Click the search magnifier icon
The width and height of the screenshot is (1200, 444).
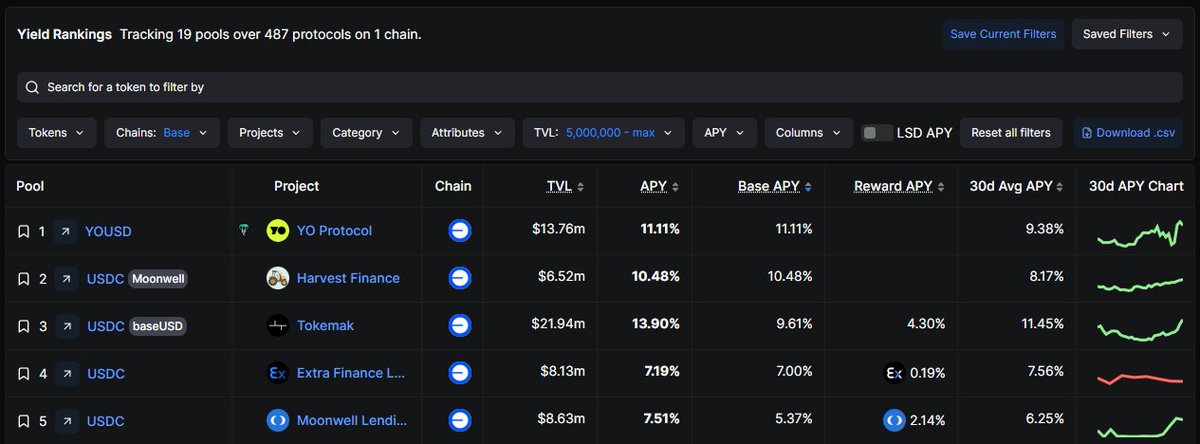pos(33,87)
